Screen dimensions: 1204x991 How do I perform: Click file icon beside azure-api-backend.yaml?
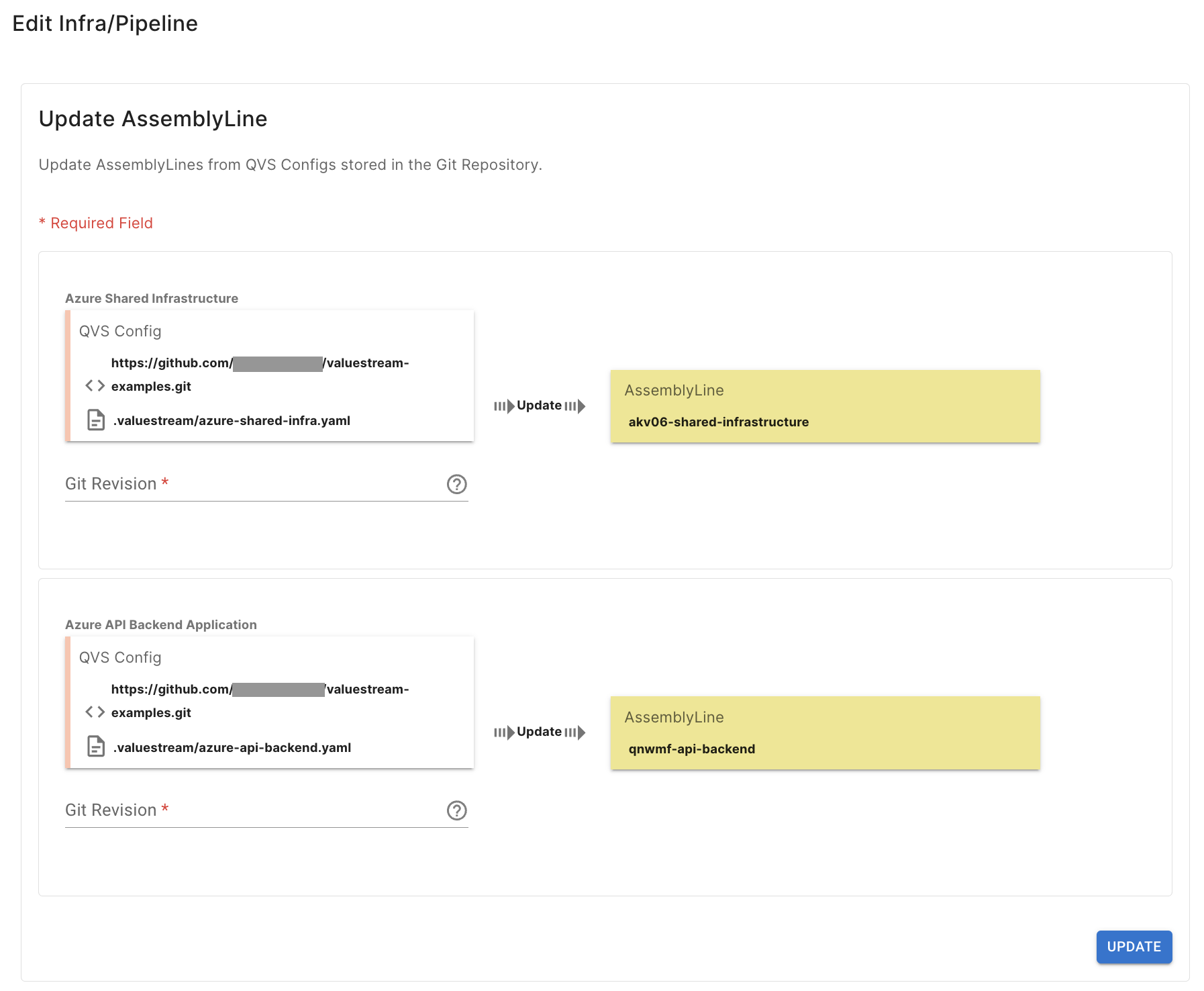[x=96, y=747]
